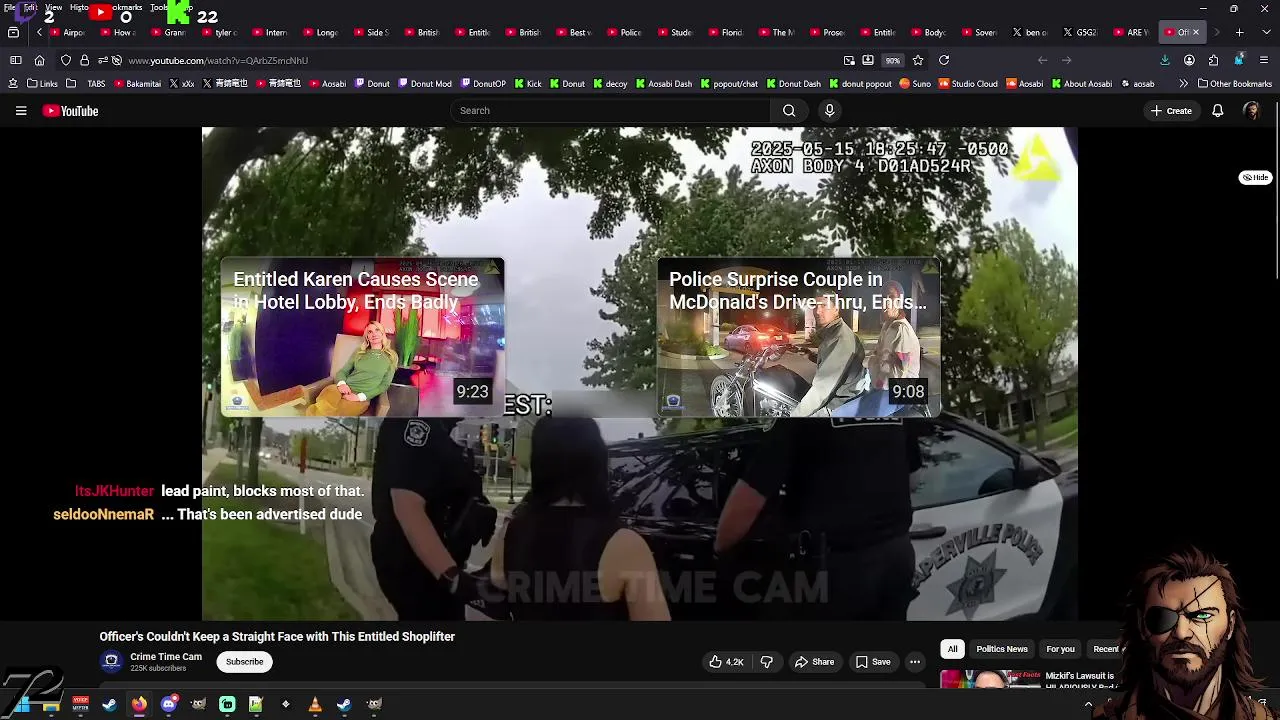Click the YouTube search magnifier button
The width and height of the screenshot is (1280, 720).
point(789,111)
